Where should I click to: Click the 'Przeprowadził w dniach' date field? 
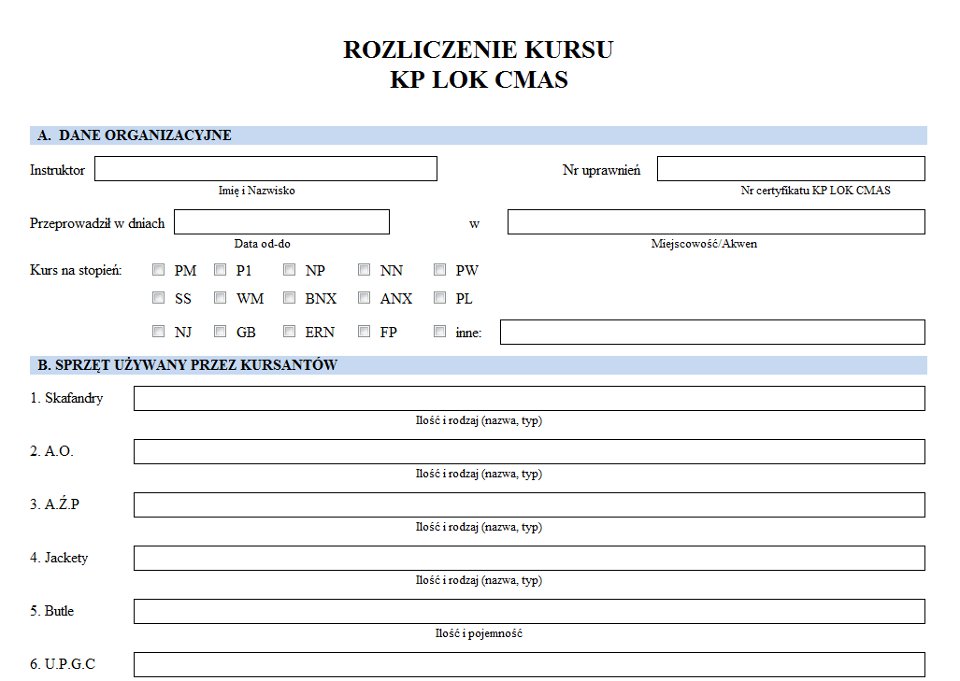tap(281, 222)
